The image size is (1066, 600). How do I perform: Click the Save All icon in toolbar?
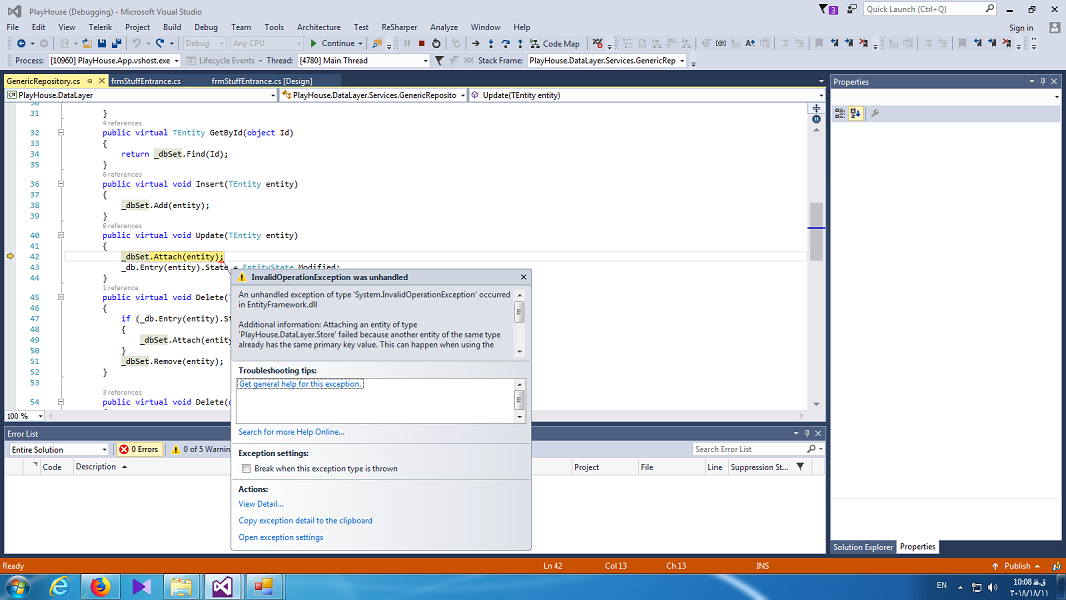pos(117,44)
